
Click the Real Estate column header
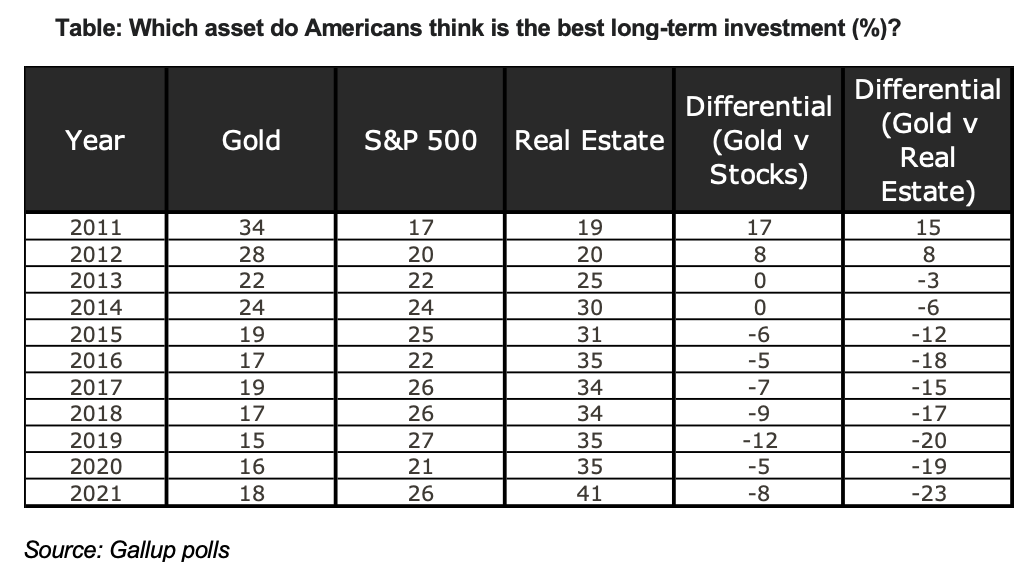(590, 140)
